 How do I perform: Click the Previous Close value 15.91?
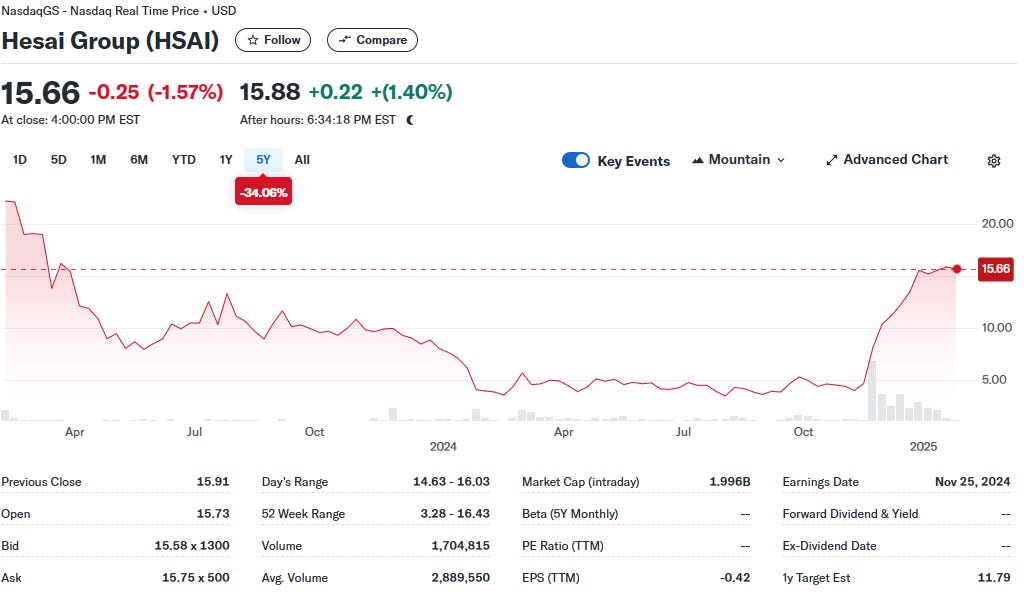pos(213,482)
